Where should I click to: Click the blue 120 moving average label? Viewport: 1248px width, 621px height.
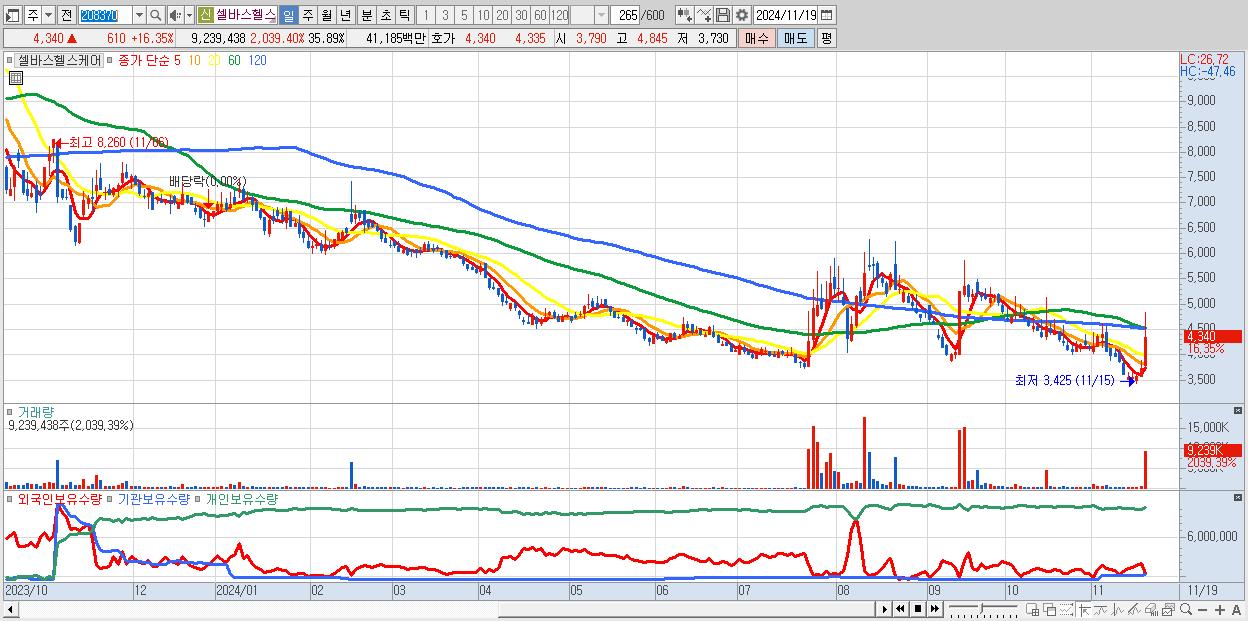(x=257, y=60)
